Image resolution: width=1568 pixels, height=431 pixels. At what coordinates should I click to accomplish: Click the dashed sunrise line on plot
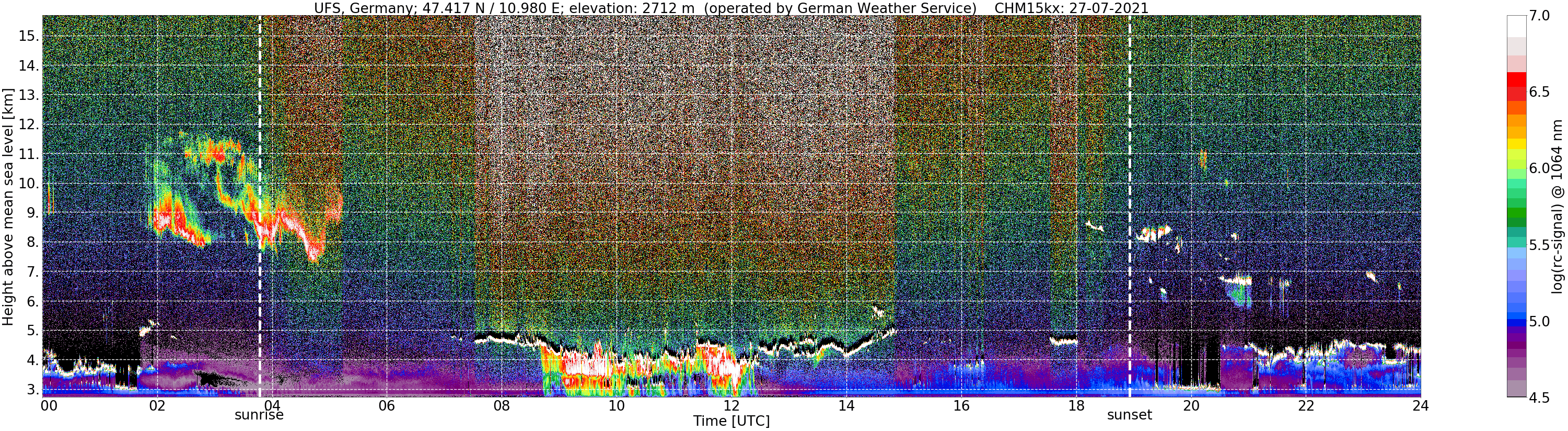click(x=260, y=206)
